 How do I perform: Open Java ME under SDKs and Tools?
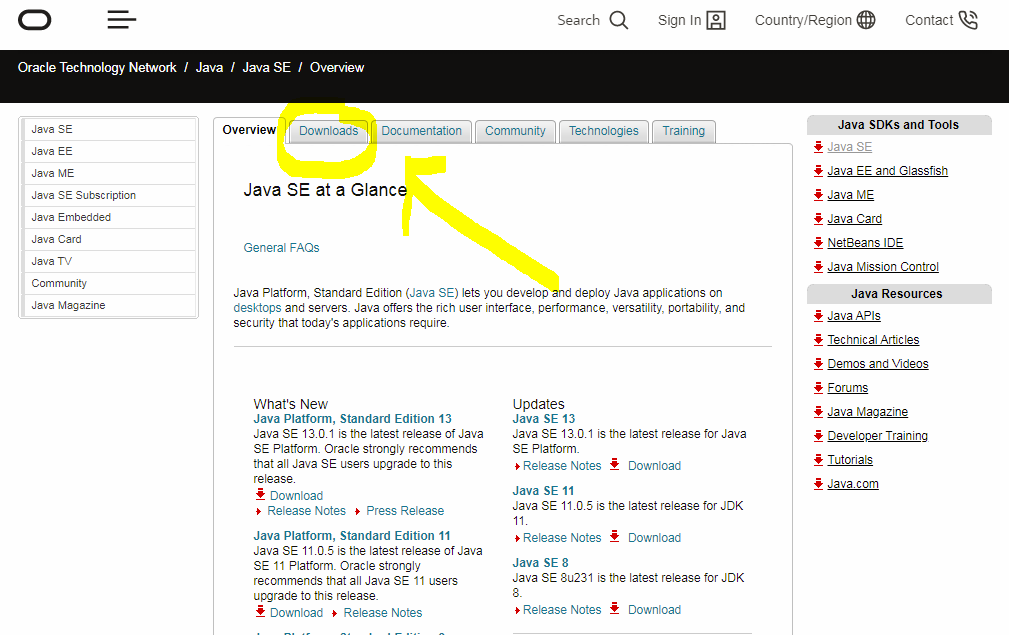click(x=850, y=195)
